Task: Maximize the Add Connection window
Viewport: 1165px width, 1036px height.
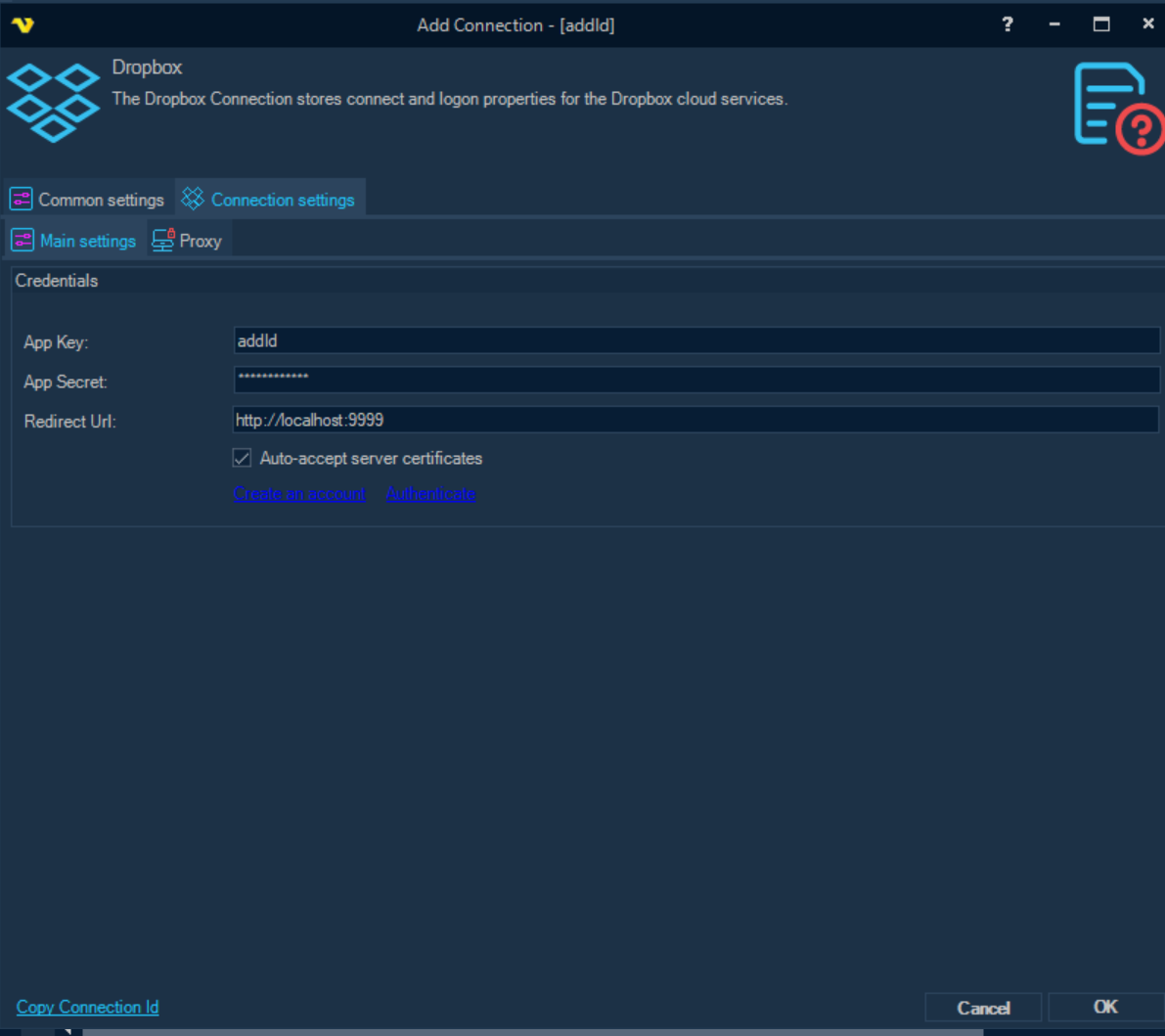Action: [x=1101, y=24]
